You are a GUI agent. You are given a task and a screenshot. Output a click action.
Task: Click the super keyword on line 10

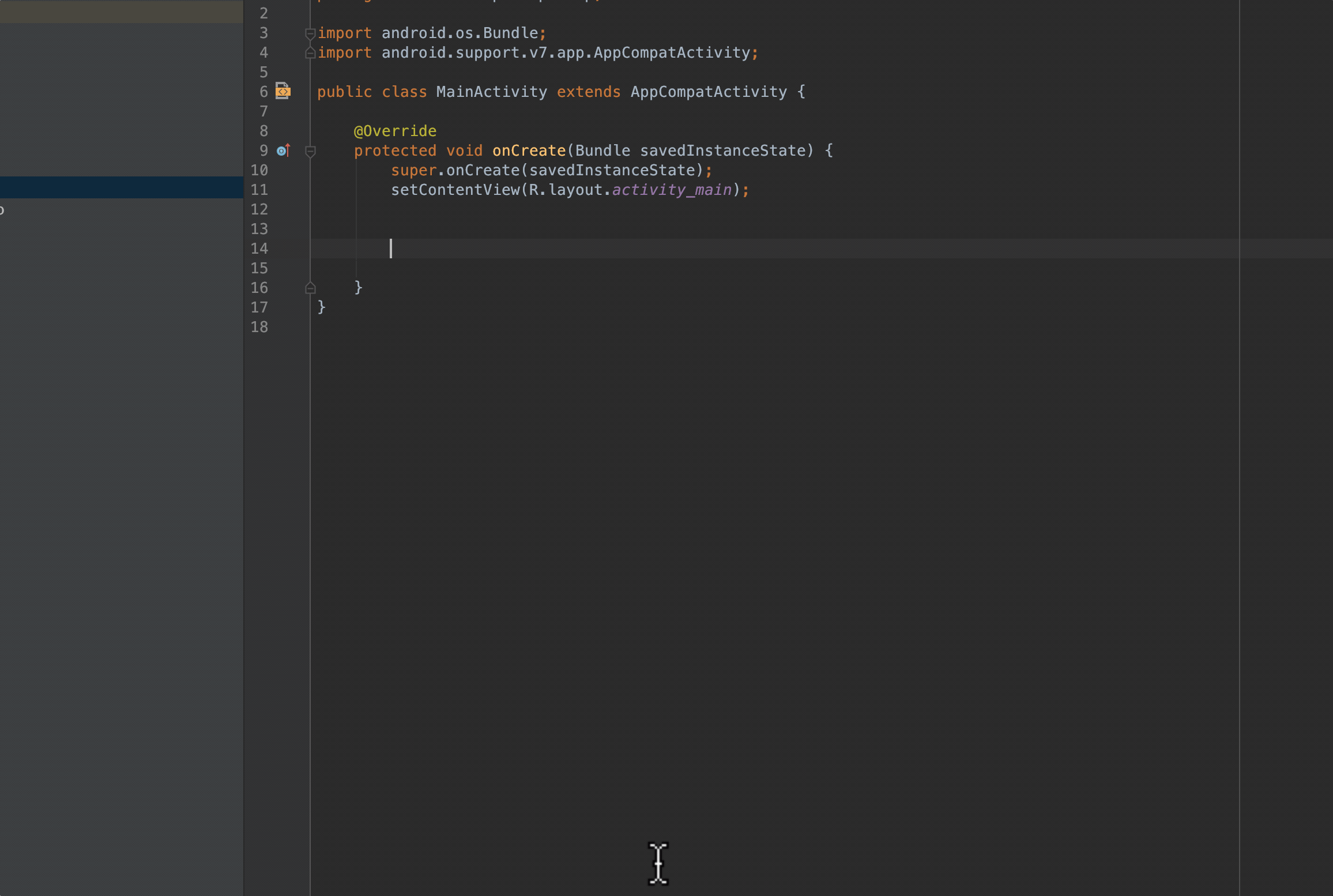coord(413,170)
